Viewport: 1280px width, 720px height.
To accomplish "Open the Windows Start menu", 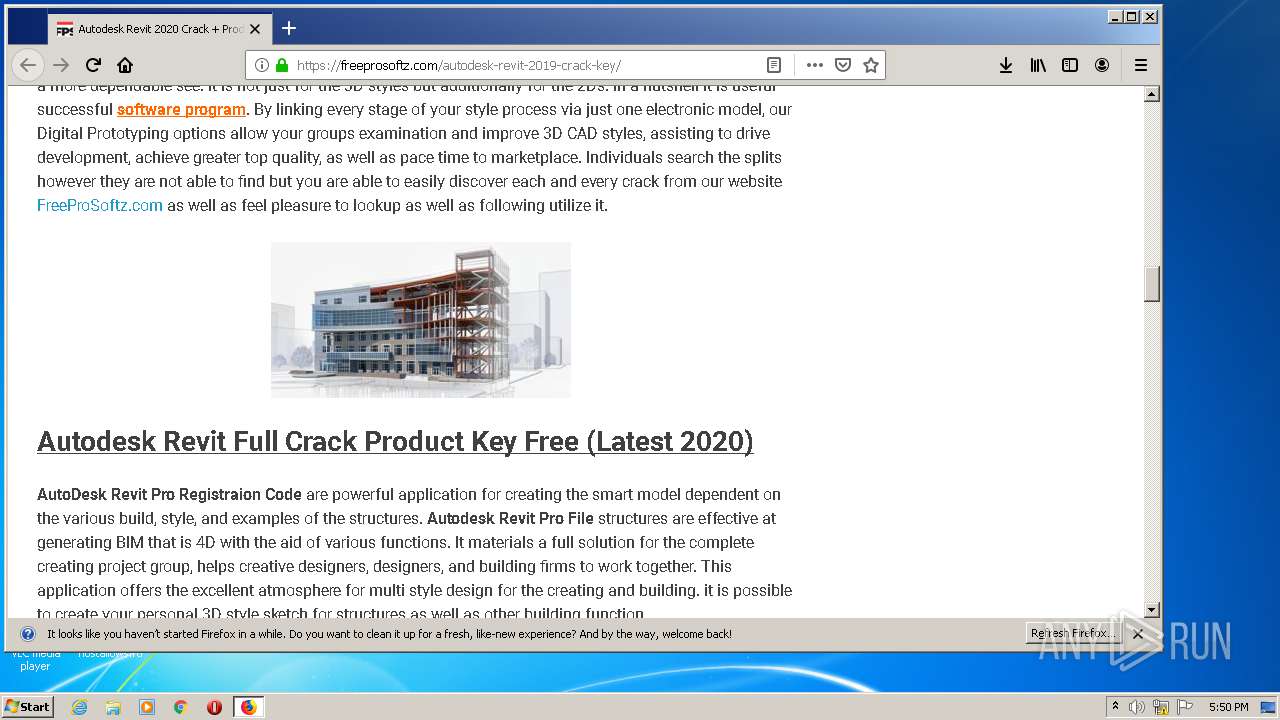I will (x=27, y=706).
